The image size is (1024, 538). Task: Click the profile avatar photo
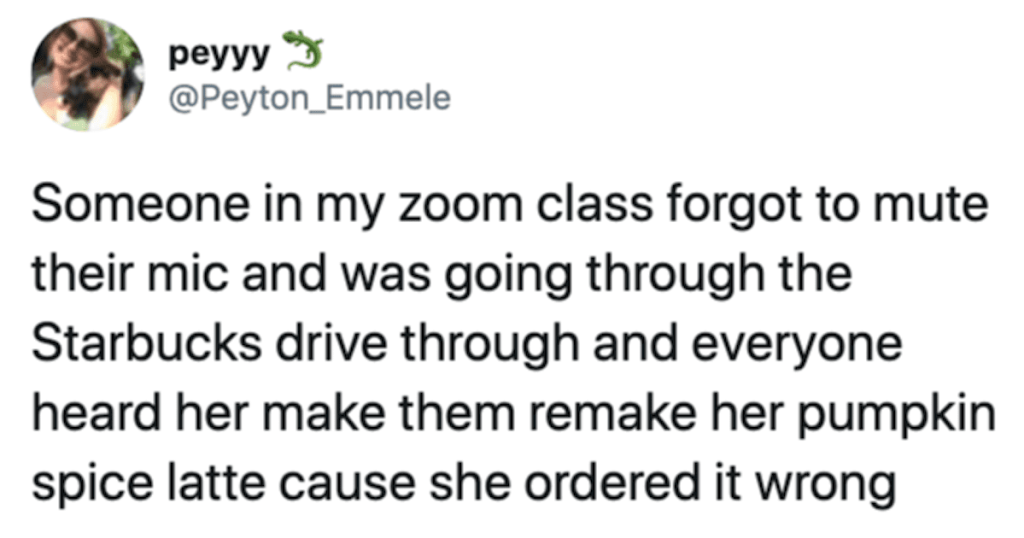click(88, 73)
